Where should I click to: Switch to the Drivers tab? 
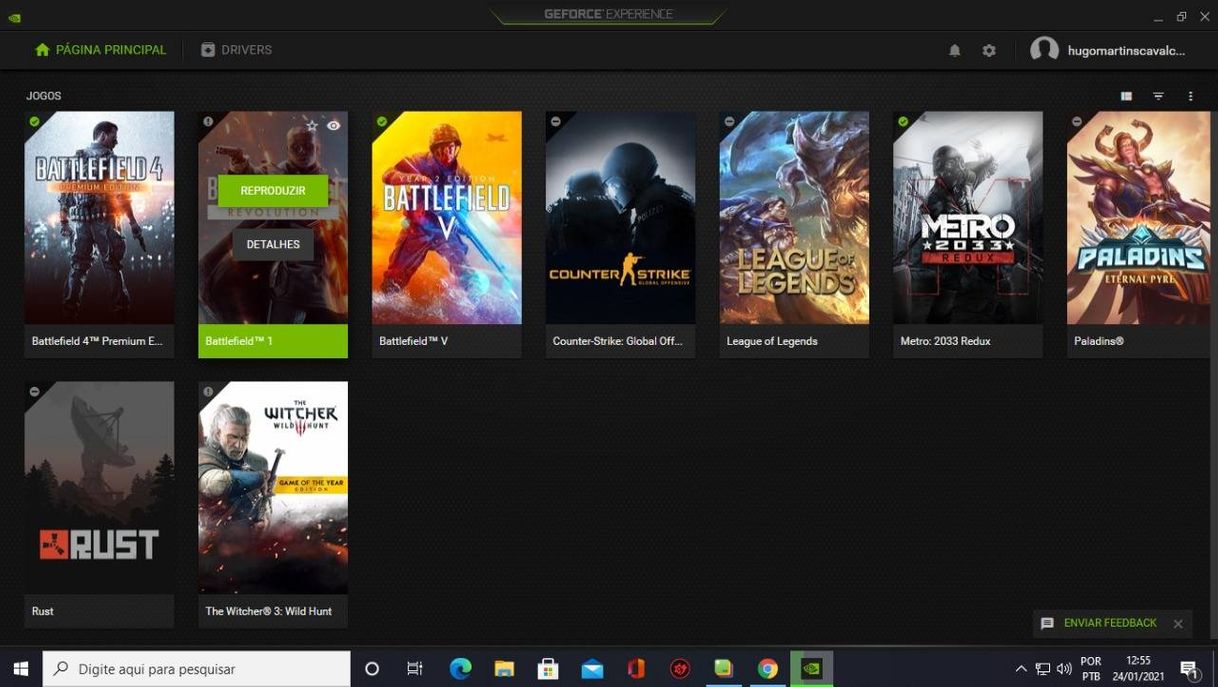(236, 50)
